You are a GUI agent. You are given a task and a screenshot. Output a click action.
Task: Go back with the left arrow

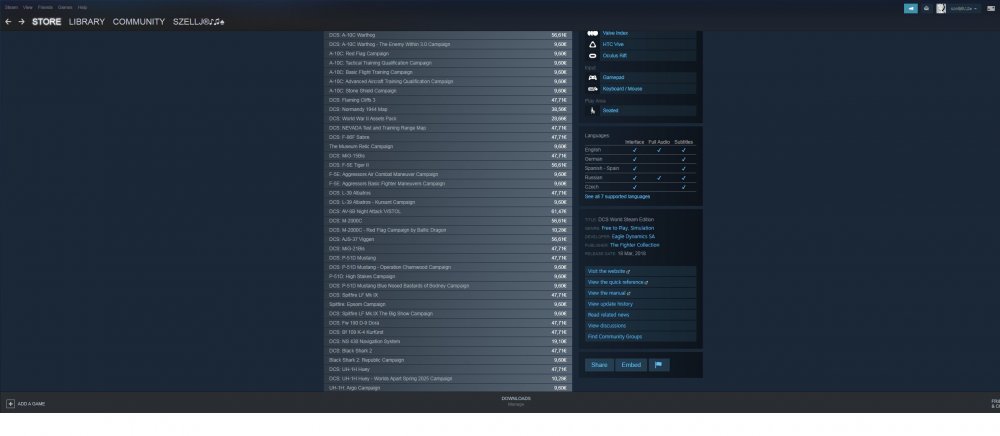(8, 22)
